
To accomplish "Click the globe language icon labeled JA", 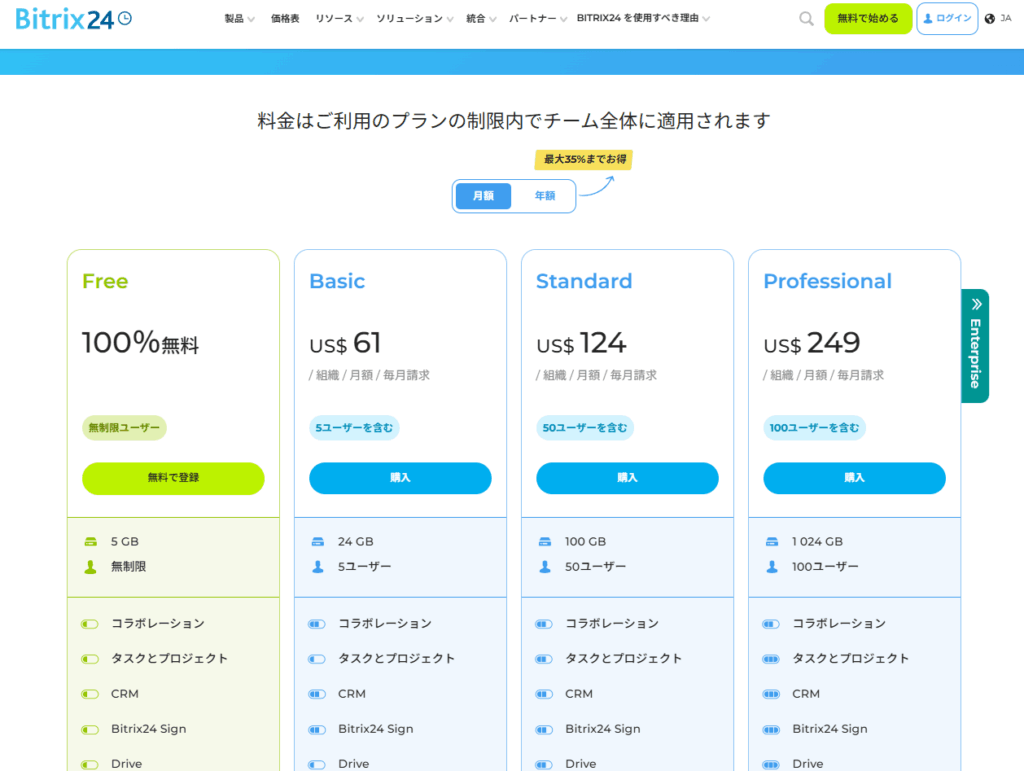I will 990,19.
